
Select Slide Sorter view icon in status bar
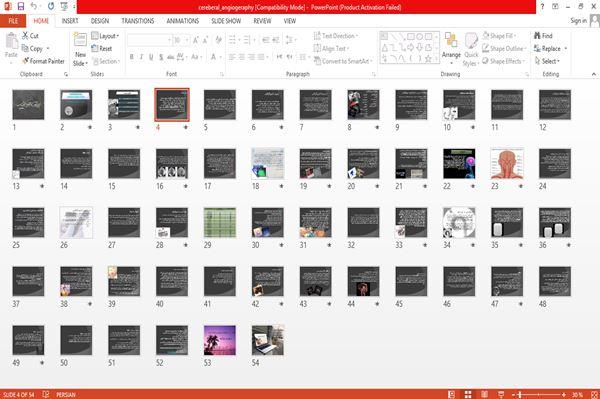468,394
